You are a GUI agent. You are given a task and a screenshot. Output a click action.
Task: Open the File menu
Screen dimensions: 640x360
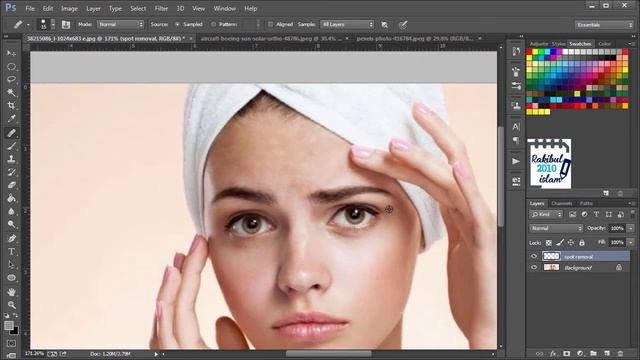click(x=30, y=8)
